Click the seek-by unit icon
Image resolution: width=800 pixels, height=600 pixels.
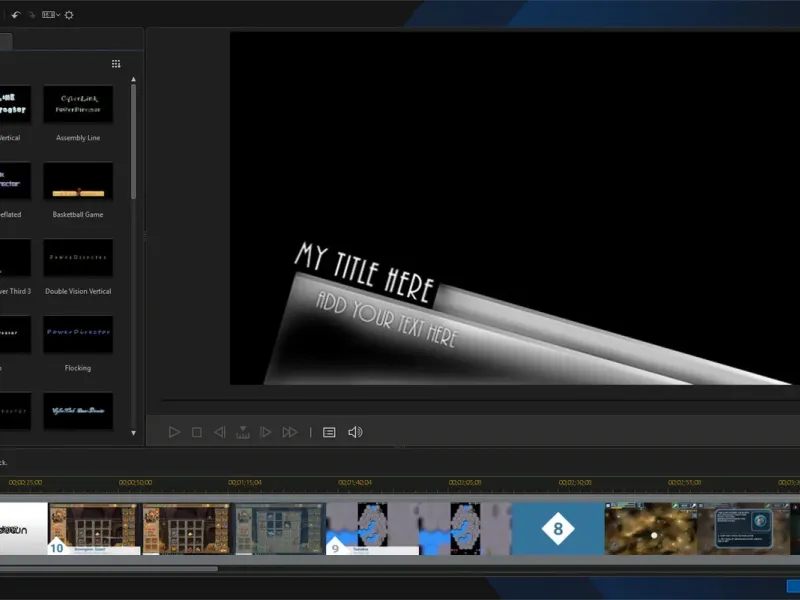[x=243, y=432]
